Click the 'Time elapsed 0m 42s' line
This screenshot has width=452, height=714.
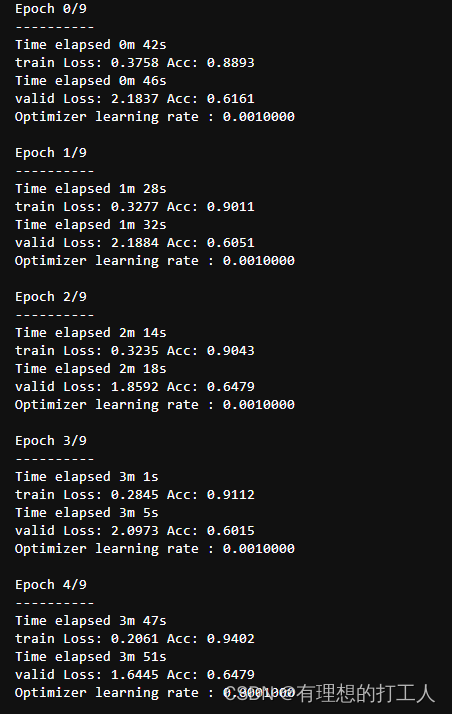91,45
